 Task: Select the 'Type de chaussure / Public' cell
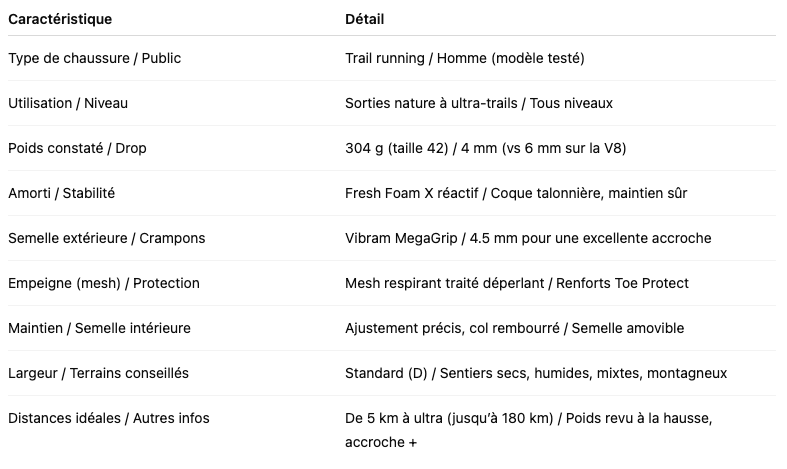[x=94, y=58]
